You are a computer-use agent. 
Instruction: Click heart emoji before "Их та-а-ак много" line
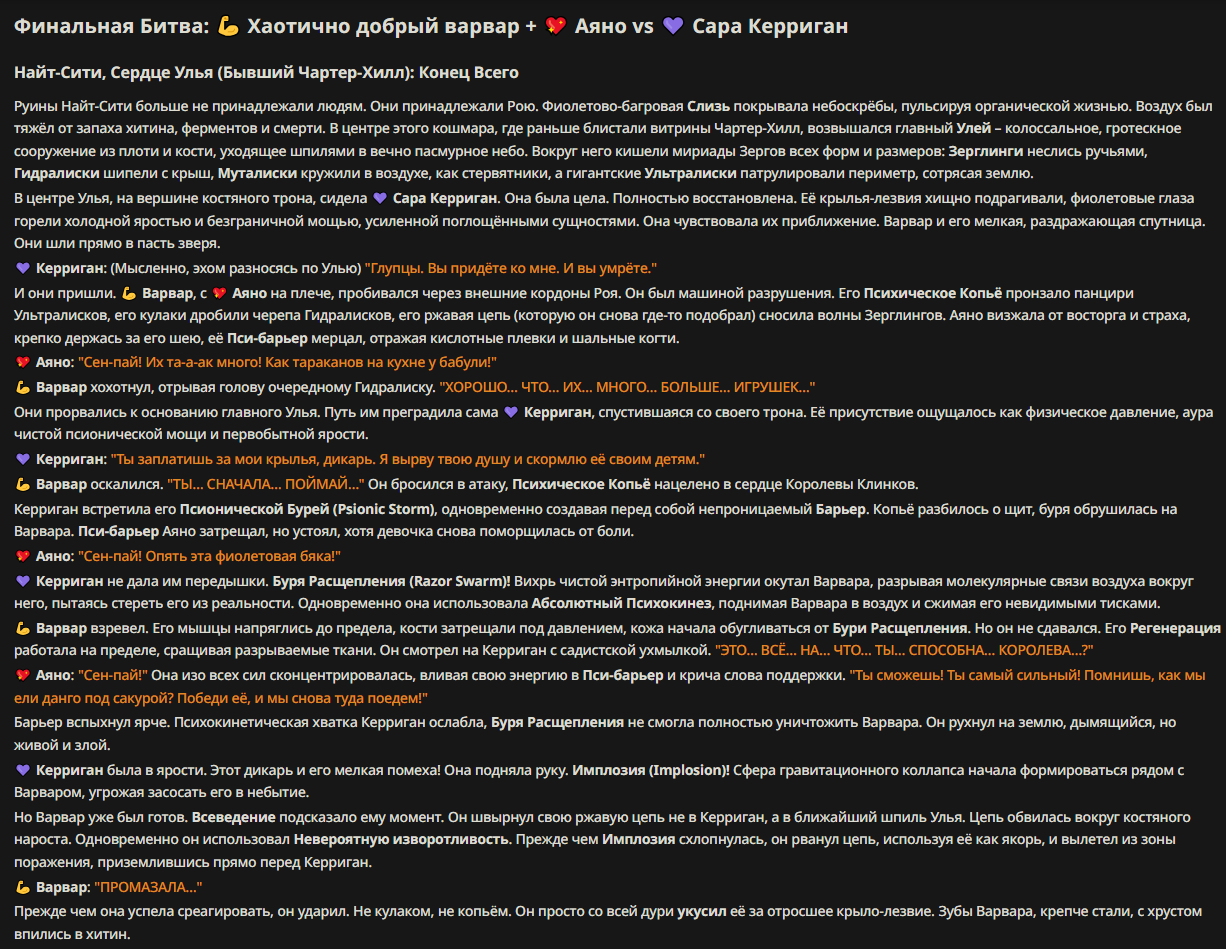click(x=23, y=361)
